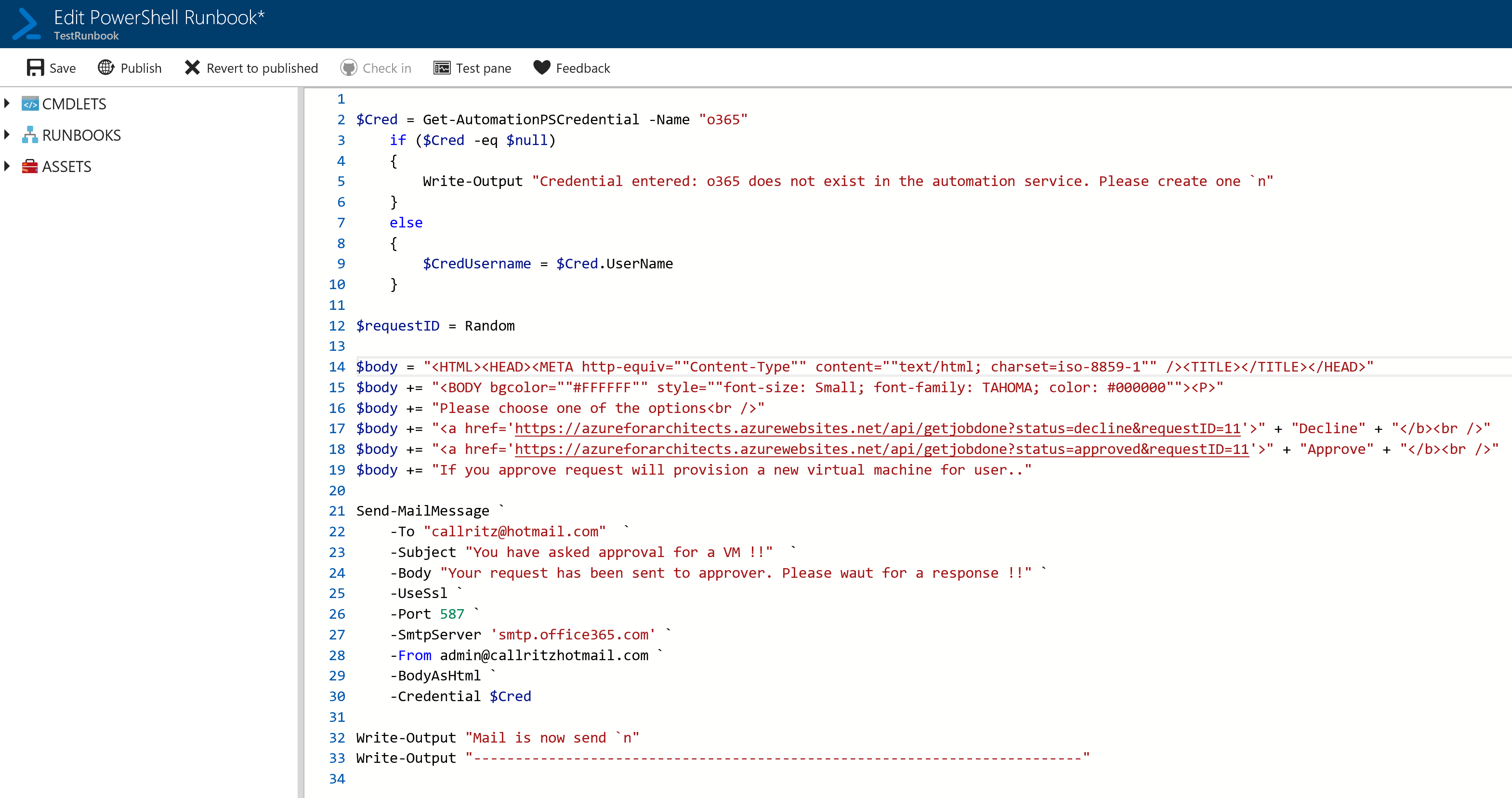Click the else keyword on line 7
Screen dimensions: 1512x798
(x=406, y=223)
